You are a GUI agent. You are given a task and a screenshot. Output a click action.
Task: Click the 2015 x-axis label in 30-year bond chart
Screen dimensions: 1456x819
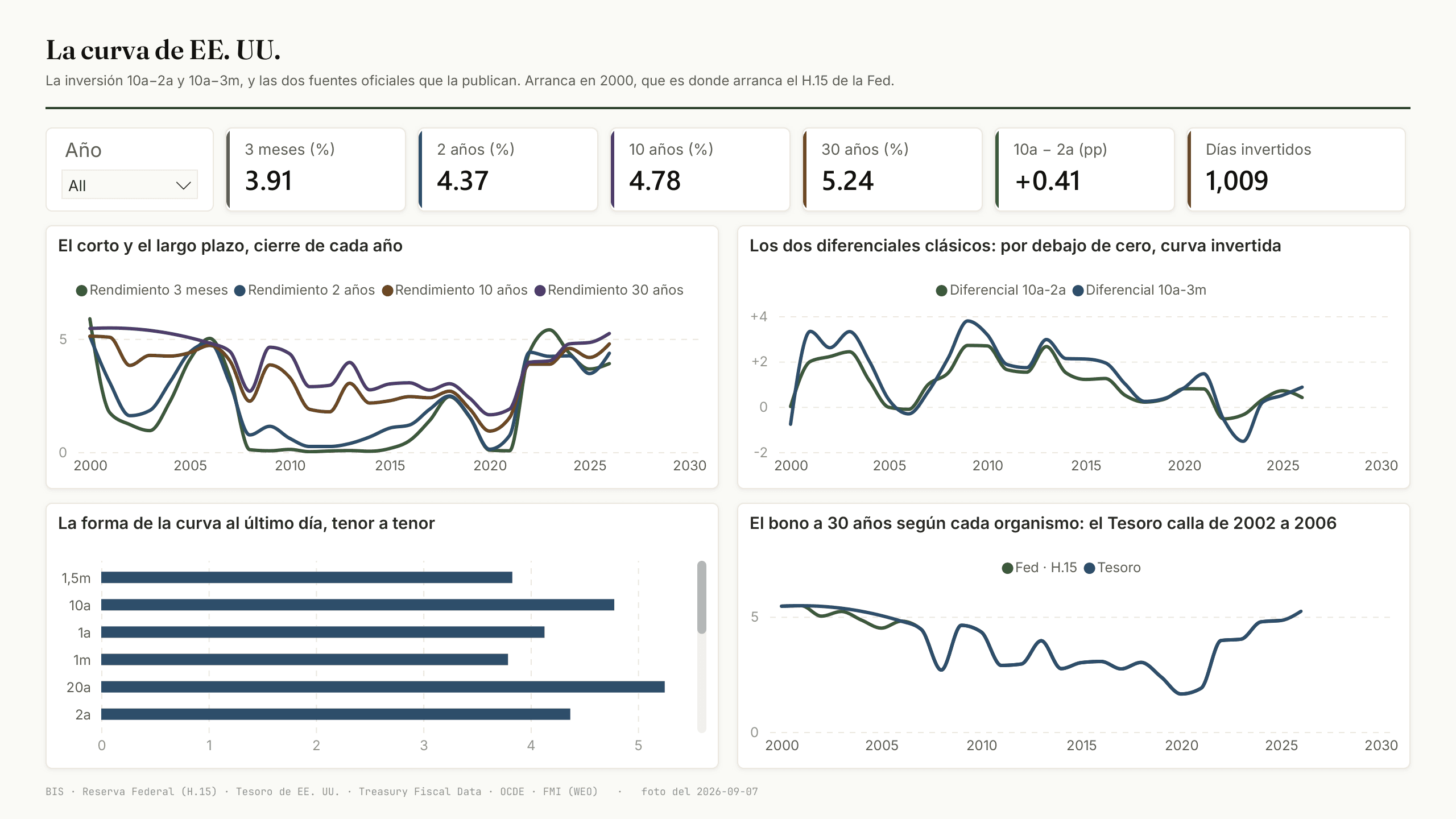click(1081, 746)
